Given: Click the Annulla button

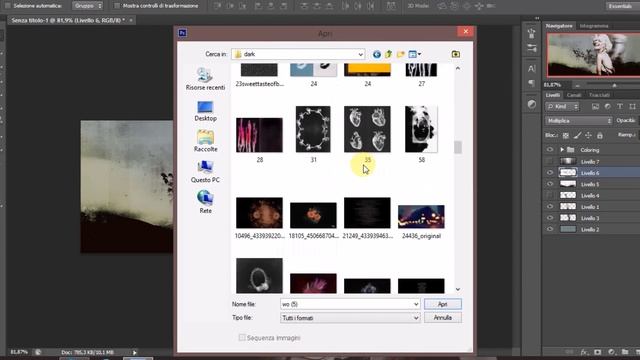Looking at the screenshot, I should (442, 318).
